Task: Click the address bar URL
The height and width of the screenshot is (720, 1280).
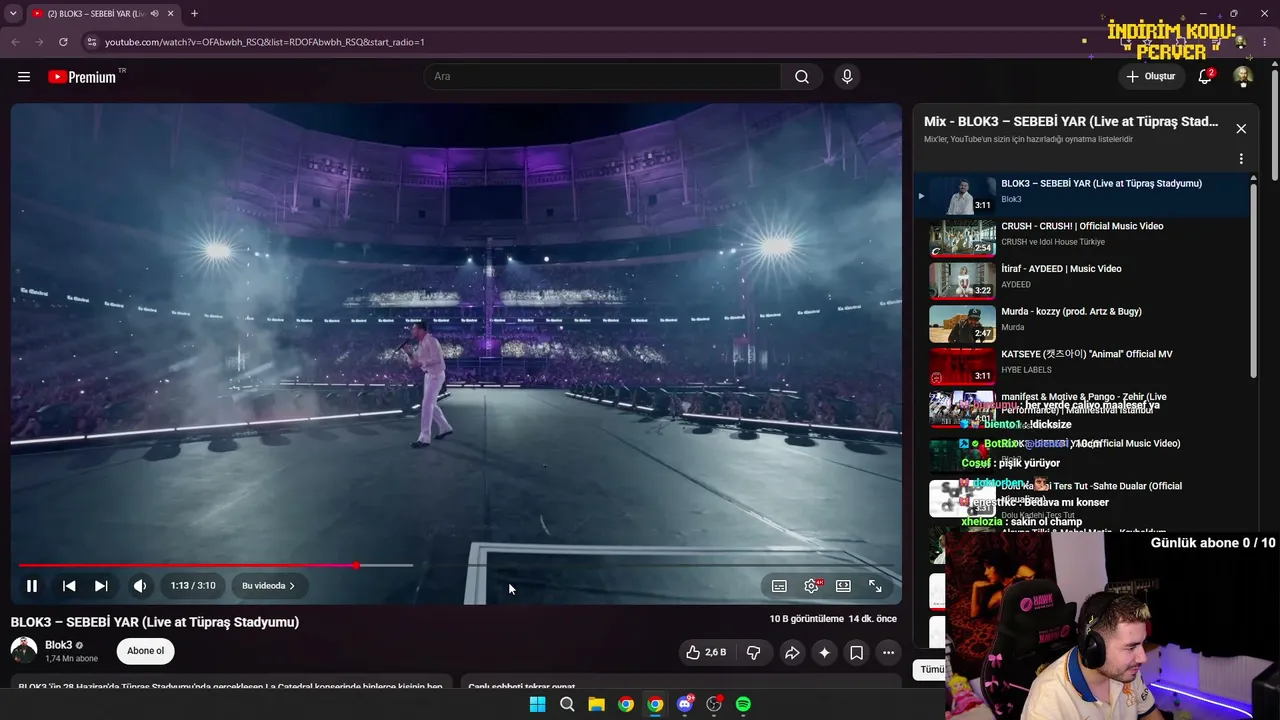Action: tap(265, 42)
